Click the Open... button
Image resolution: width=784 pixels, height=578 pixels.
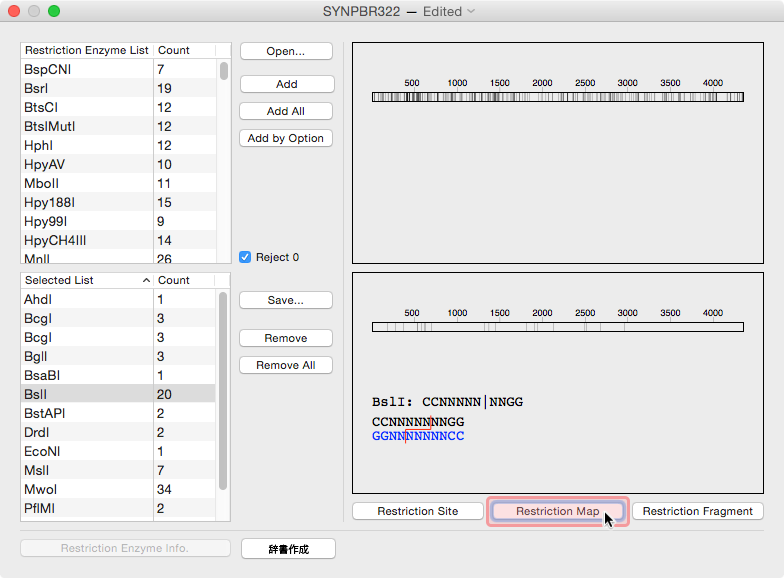coord(286,51)
